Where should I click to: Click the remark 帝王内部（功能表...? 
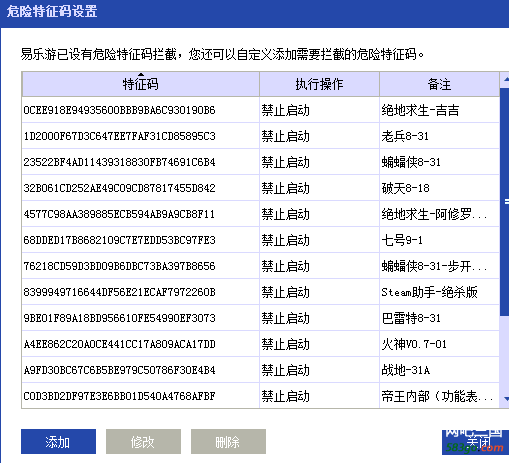(x=437, y=396)
